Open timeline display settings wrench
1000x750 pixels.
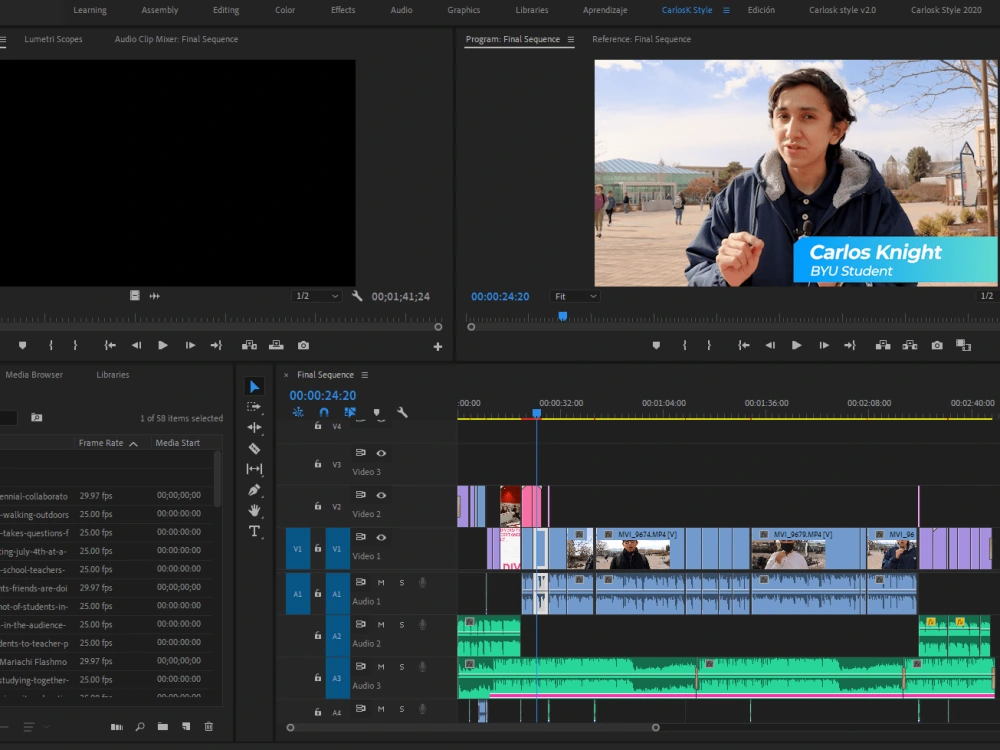402,413
